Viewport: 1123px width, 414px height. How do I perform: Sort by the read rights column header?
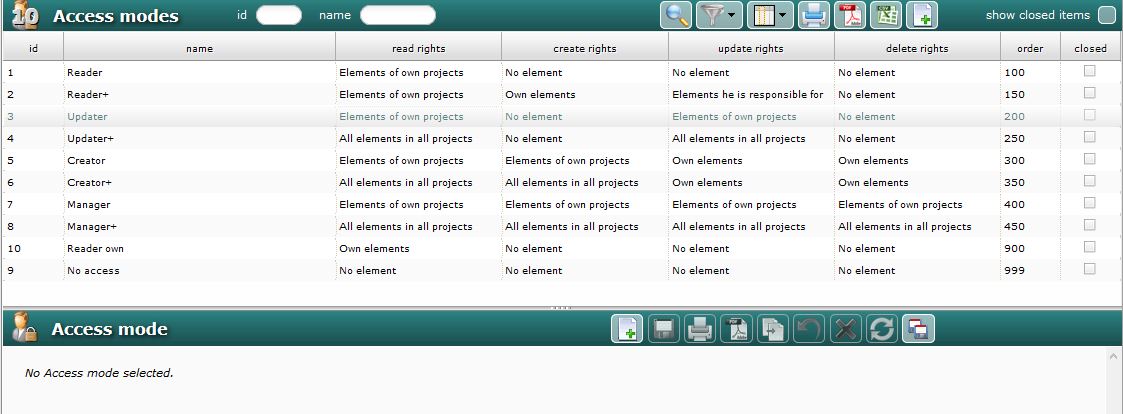pyautogui.click(x=418, y=49)
